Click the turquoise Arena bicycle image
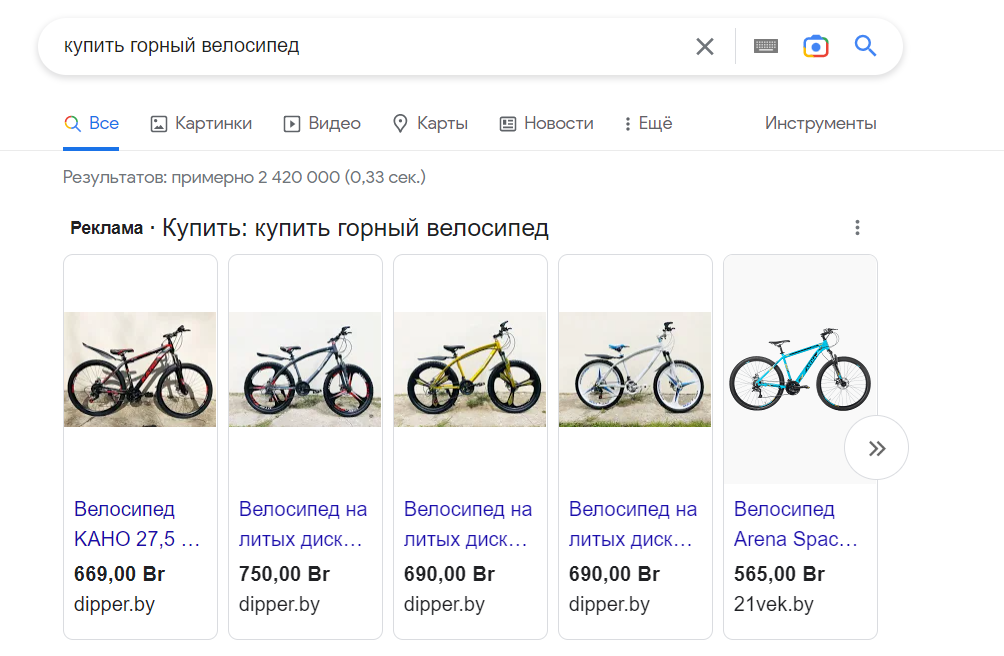This screenshot has height=656, width=1004. (800, 369)
